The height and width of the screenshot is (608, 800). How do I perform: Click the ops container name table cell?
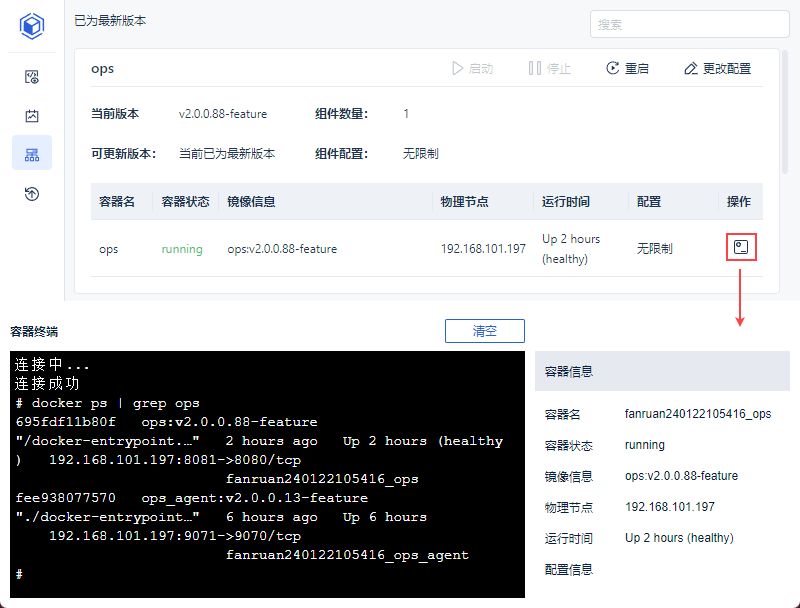point(108,249)
